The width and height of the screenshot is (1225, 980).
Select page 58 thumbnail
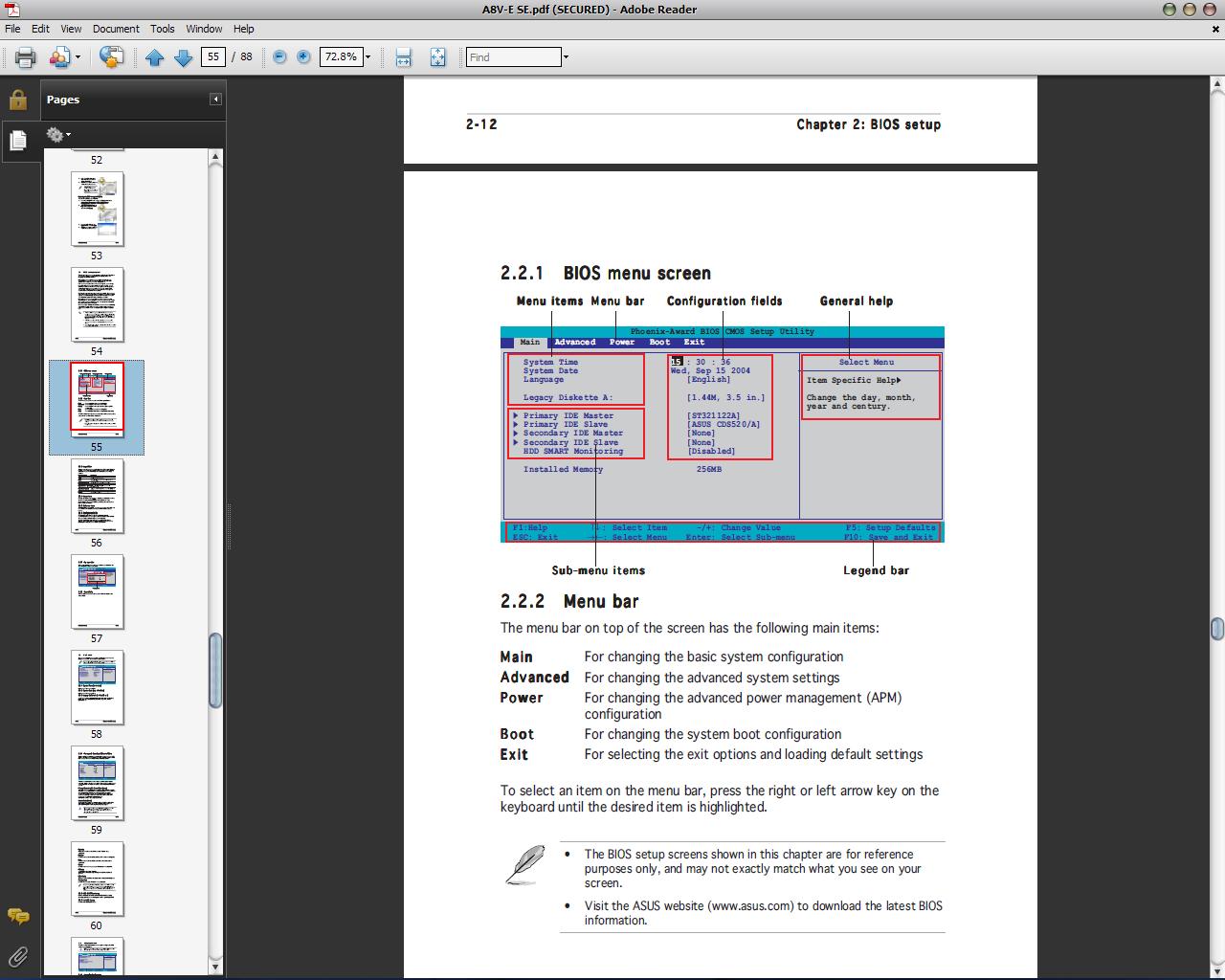[97, 687]
